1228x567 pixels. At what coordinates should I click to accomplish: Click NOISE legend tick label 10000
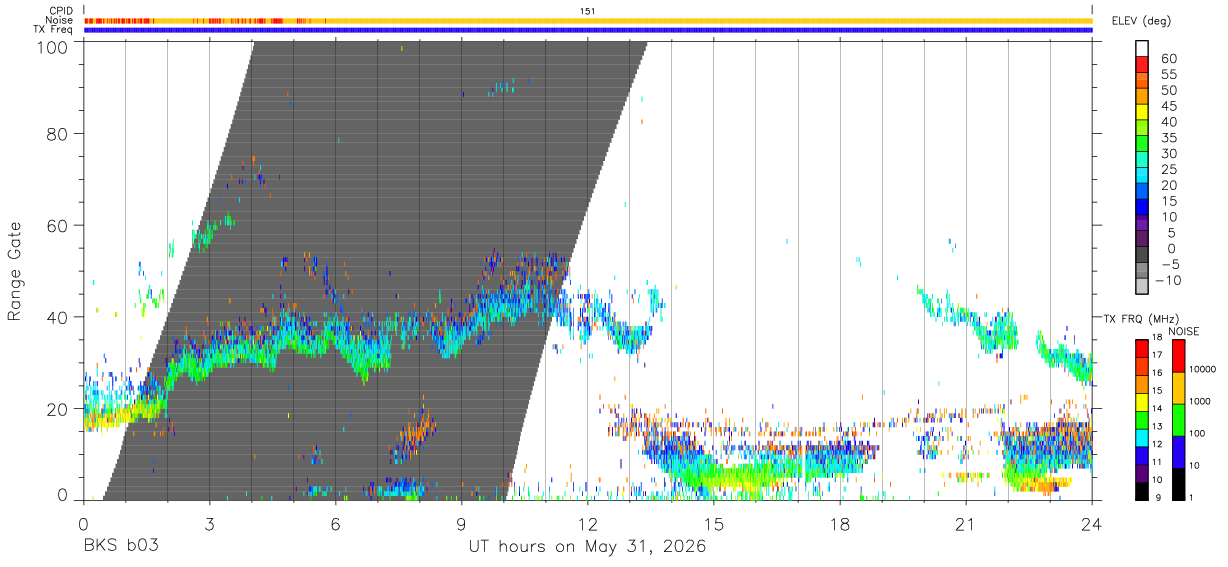click(x=1201, y=369)
